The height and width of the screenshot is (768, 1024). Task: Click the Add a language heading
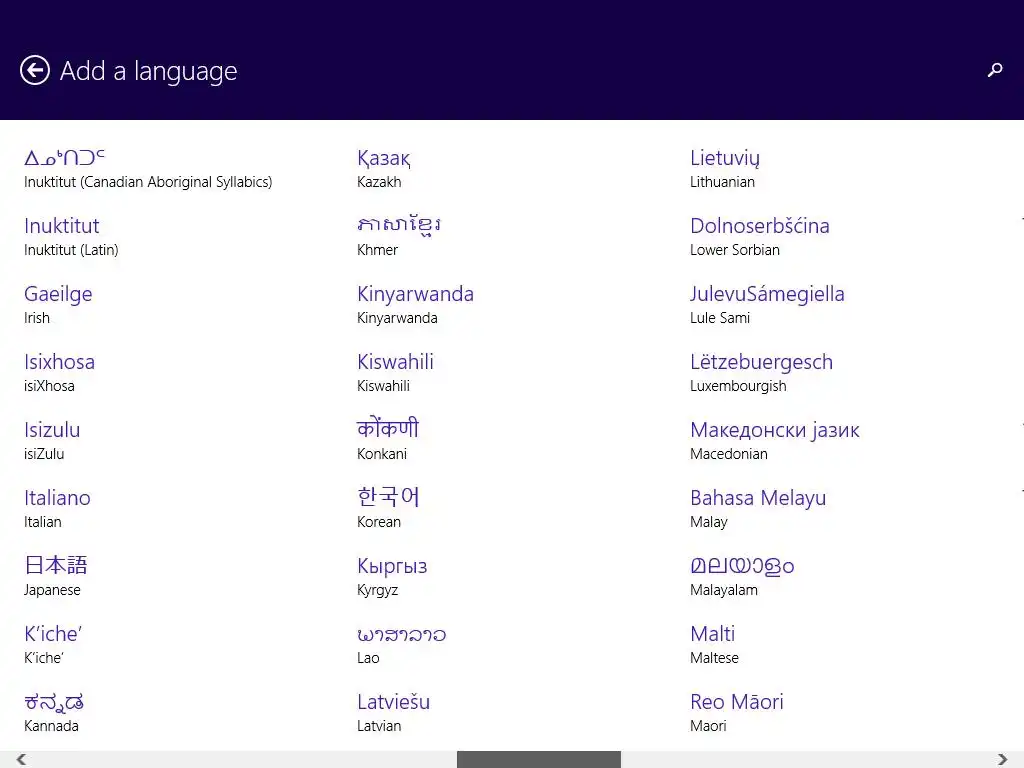click(149, 71)
